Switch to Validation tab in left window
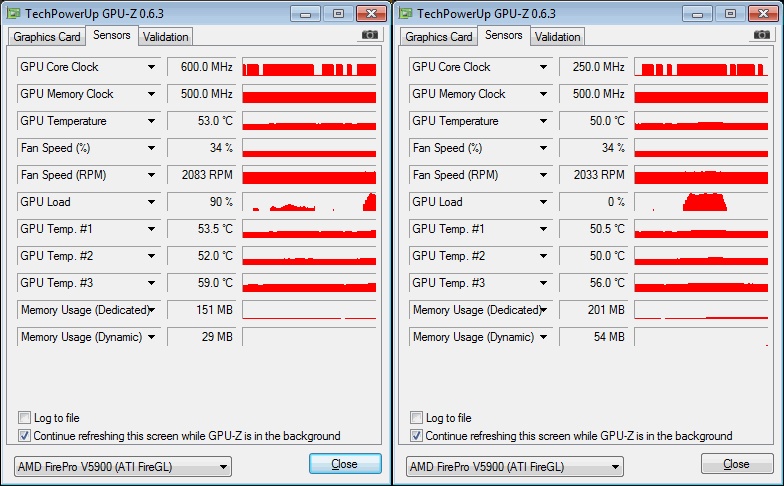The width and height of the screenshot is (784, 486). (x=166, y=37)
